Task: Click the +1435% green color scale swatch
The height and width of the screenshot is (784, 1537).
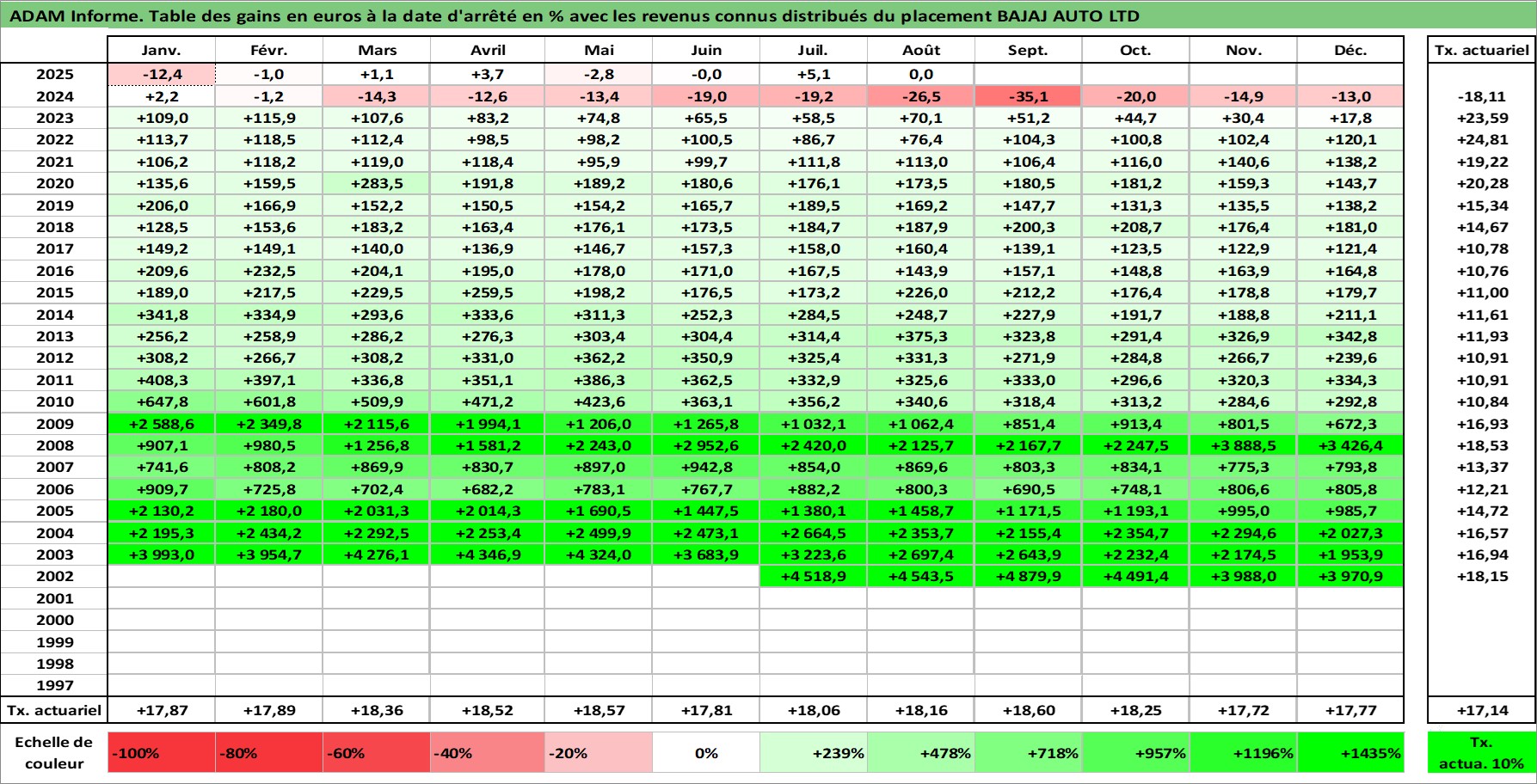Action: pyautogui.click(x=1350, y=753)
